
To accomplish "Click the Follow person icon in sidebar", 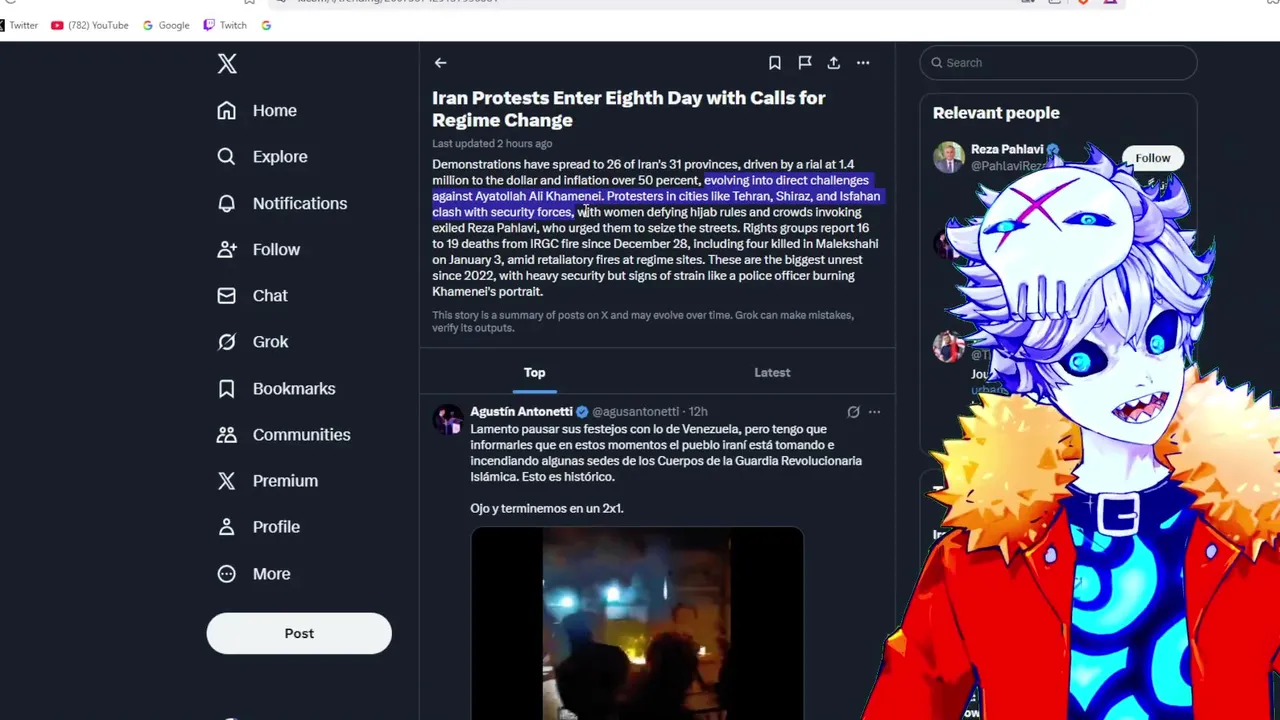I will tap(227, 249).
